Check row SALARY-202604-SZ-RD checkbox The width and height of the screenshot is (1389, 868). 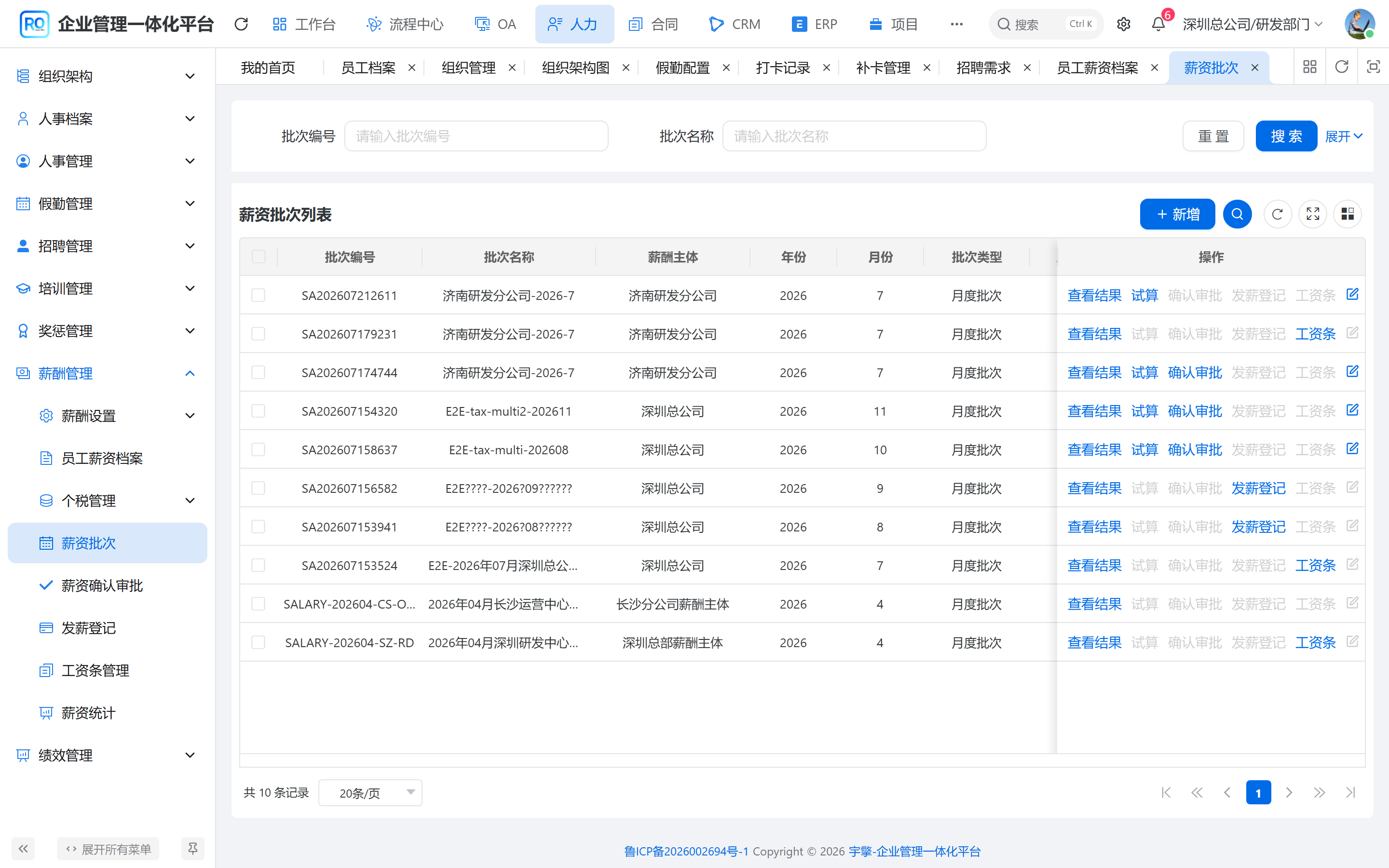pos(259,642)
